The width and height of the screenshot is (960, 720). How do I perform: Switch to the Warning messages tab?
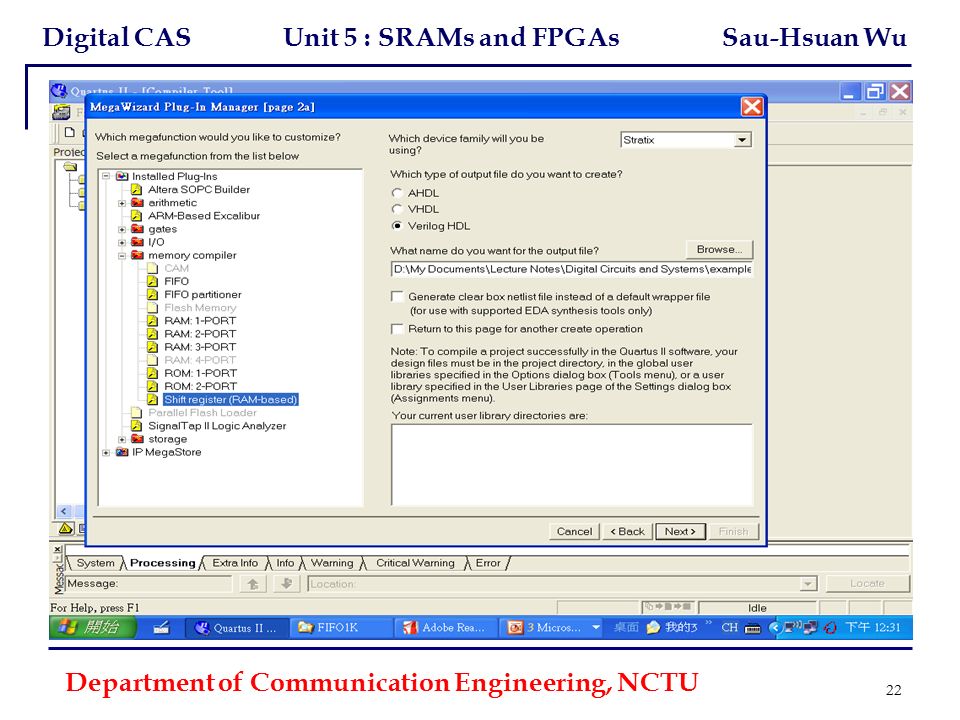[x=332, y=563]
